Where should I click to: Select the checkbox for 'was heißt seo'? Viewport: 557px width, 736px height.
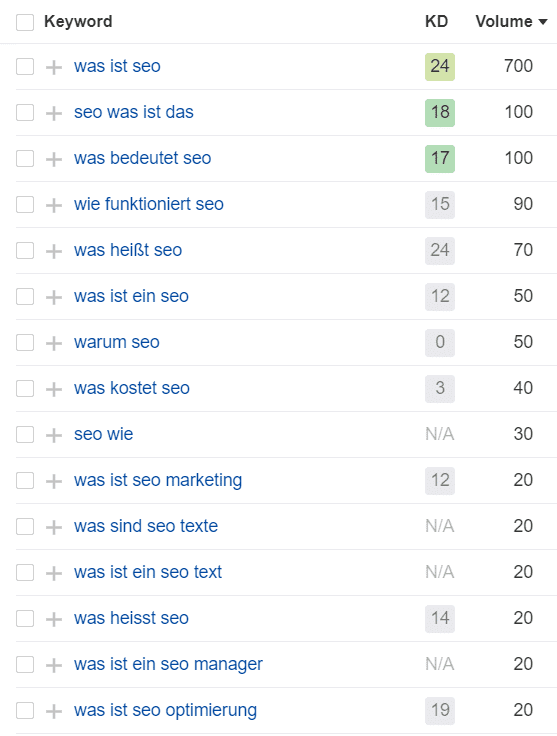(x=25, y=251)
